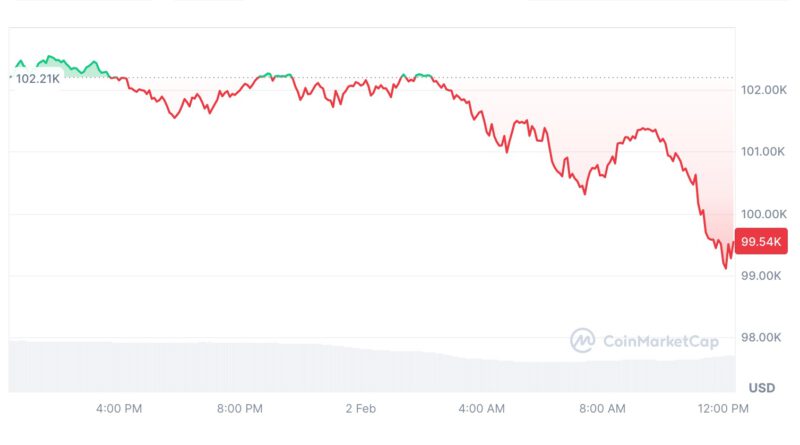Click the 102.00K price axis label

point(764,90)
